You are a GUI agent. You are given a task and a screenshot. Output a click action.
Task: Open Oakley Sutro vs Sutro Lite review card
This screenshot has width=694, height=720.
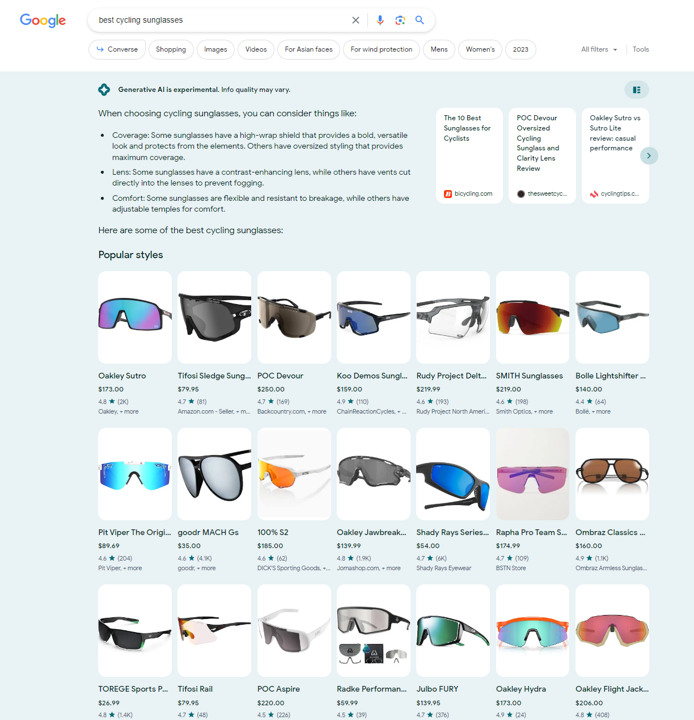pos(615,156)
